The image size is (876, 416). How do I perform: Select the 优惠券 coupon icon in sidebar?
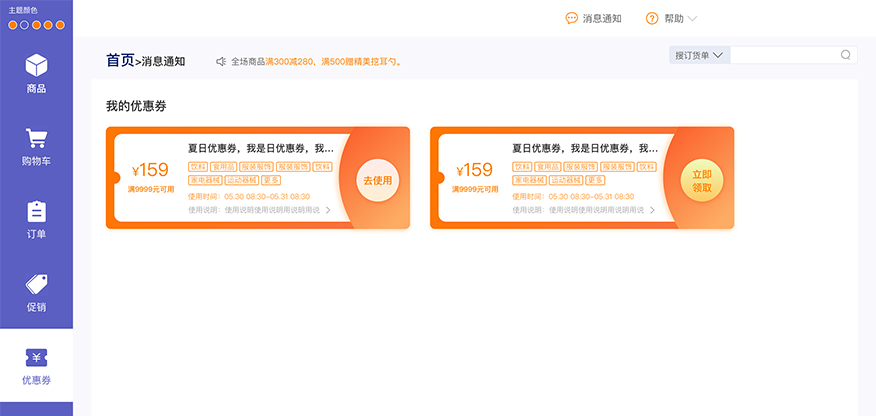pyautogui.click(x=36, y=358)
